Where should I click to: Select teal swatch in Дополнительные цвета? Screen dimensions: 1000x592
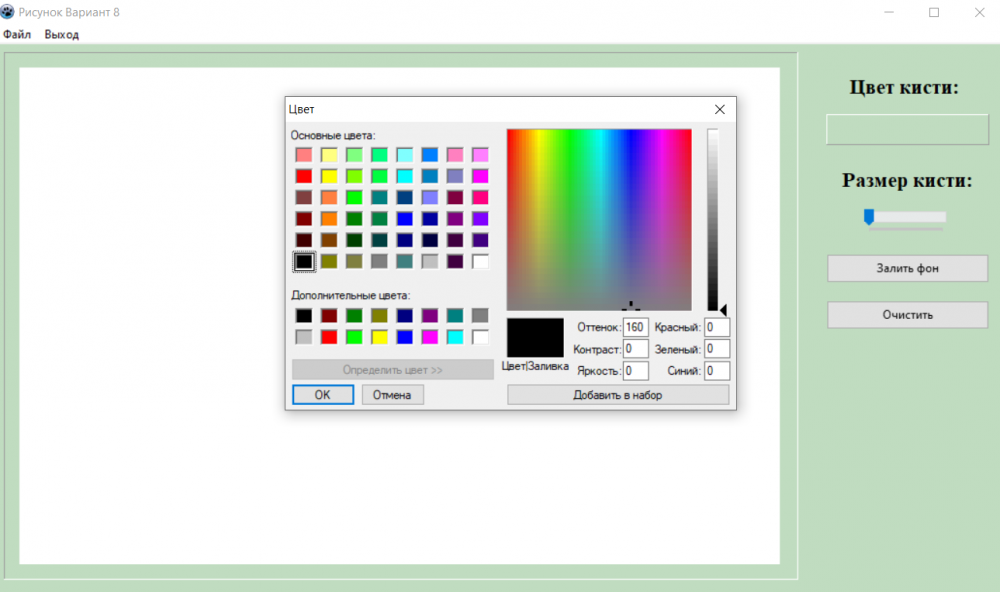click(x=455, y=316)
